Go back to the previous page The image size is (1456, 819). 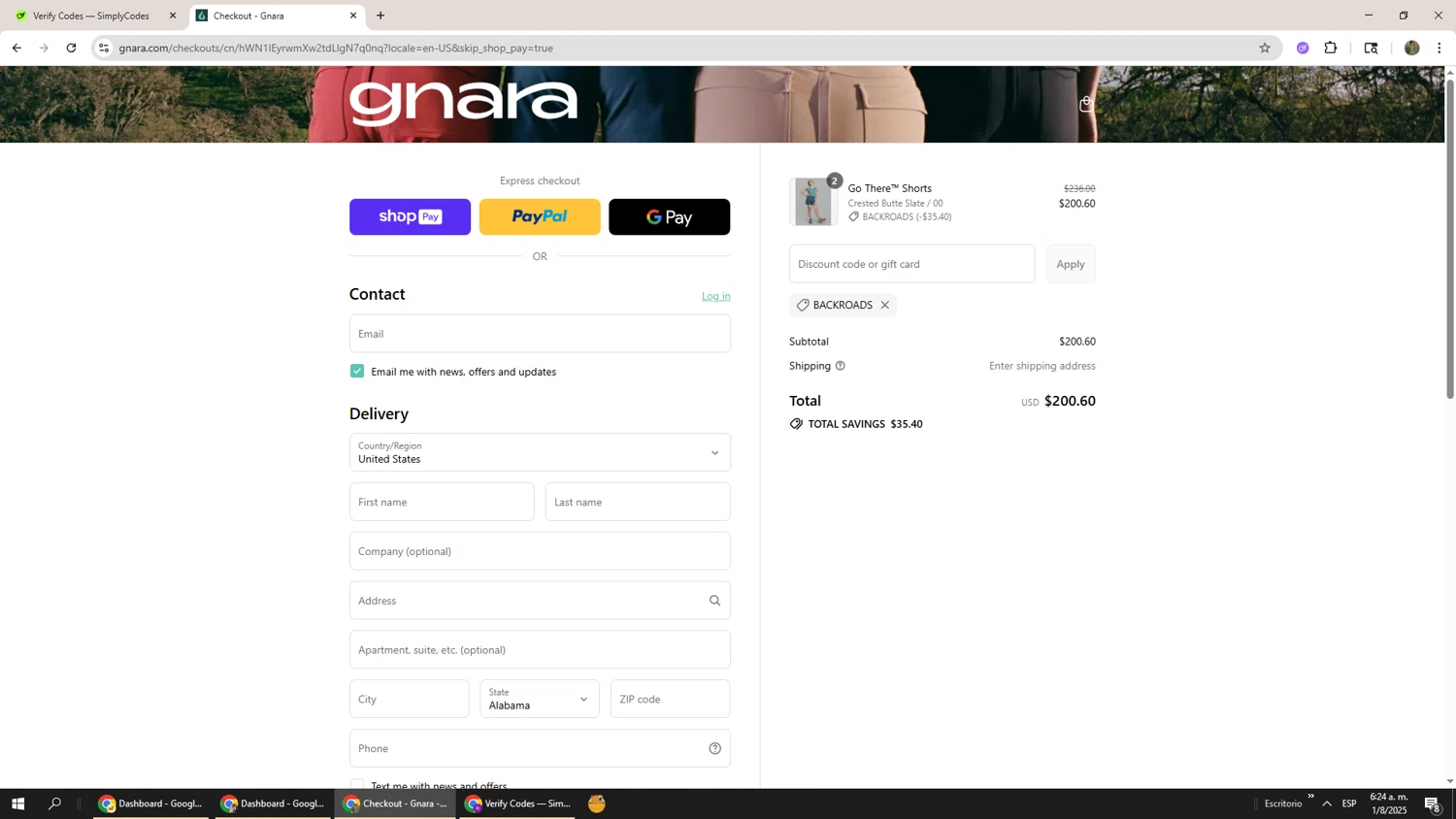point(17,48)
